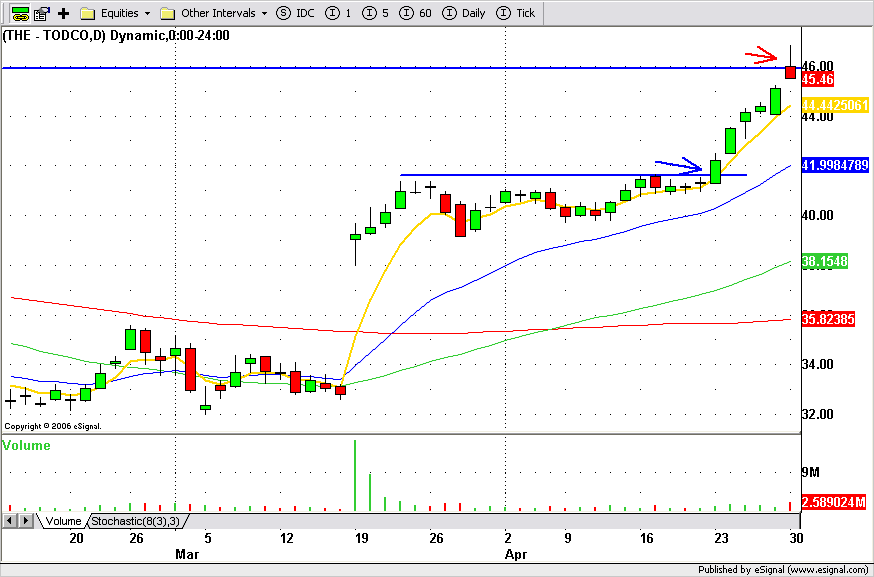Open the chart properties icon
Screen dimensions: 874x577
point(42,13)
